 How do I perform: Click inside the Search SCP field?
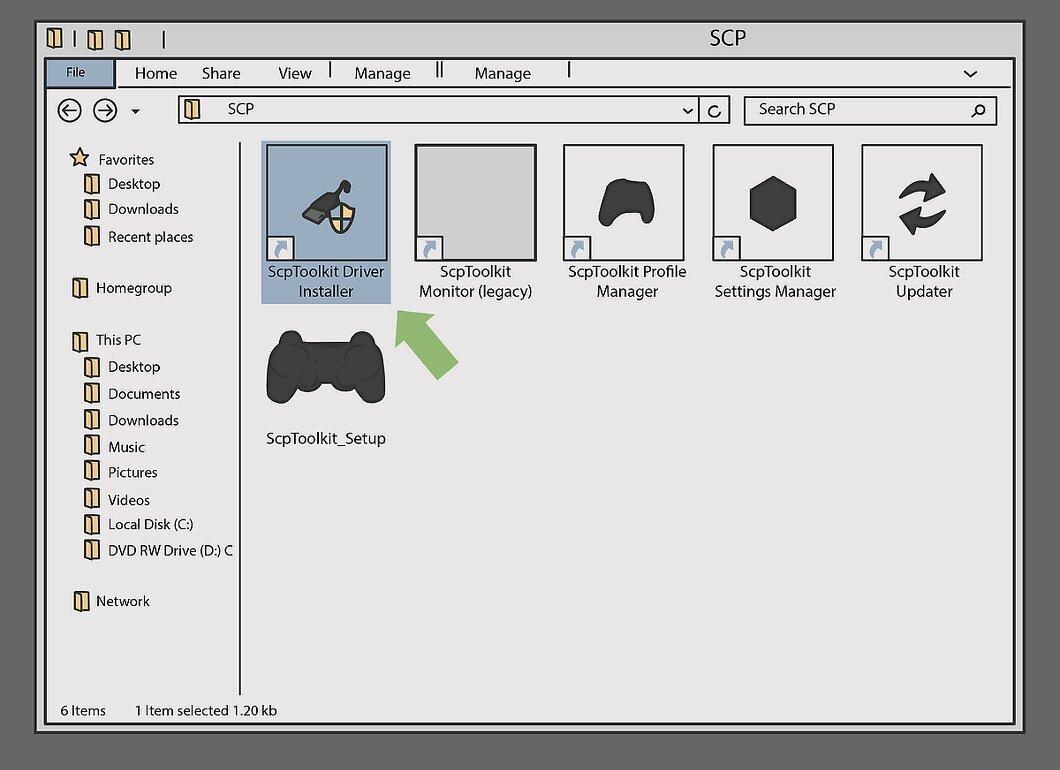[859, 110]
